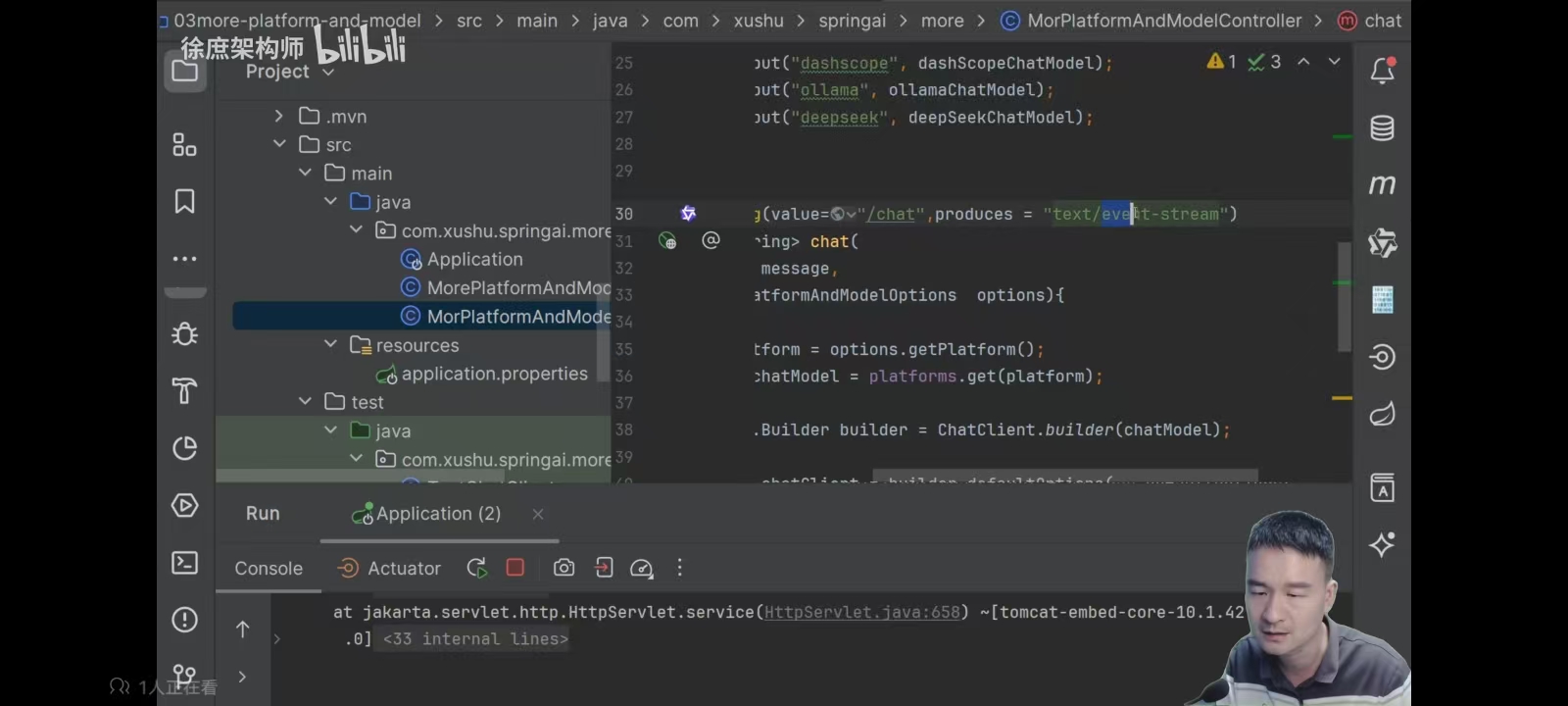This screenshot has height=706, width=1568.
Task: Click the springai breadcrumb
Action: [852, 21]
